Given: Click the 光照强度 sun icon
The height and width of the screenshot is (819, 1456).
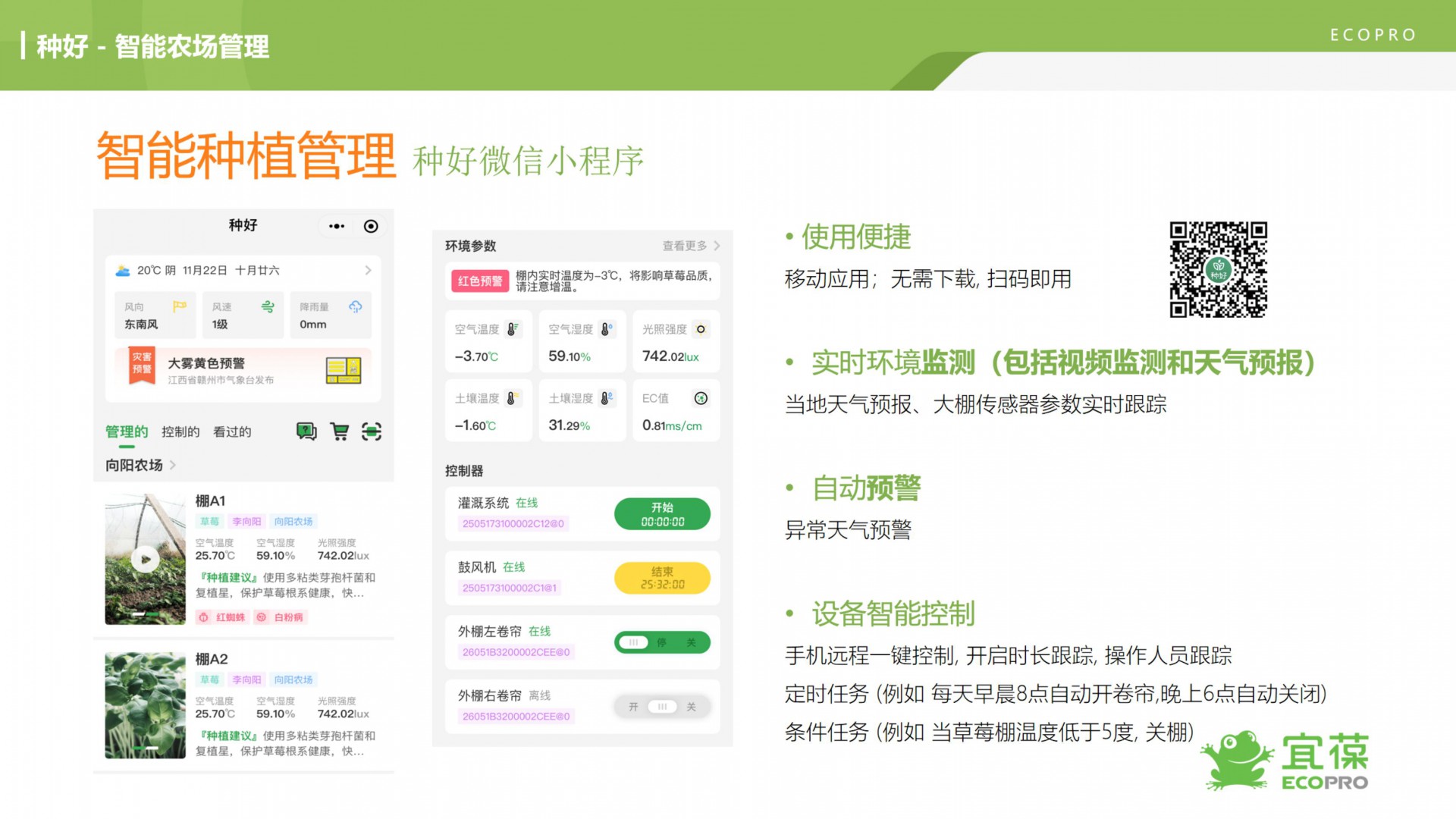Looking at the screenshot, I should click(x=701, y=329).
